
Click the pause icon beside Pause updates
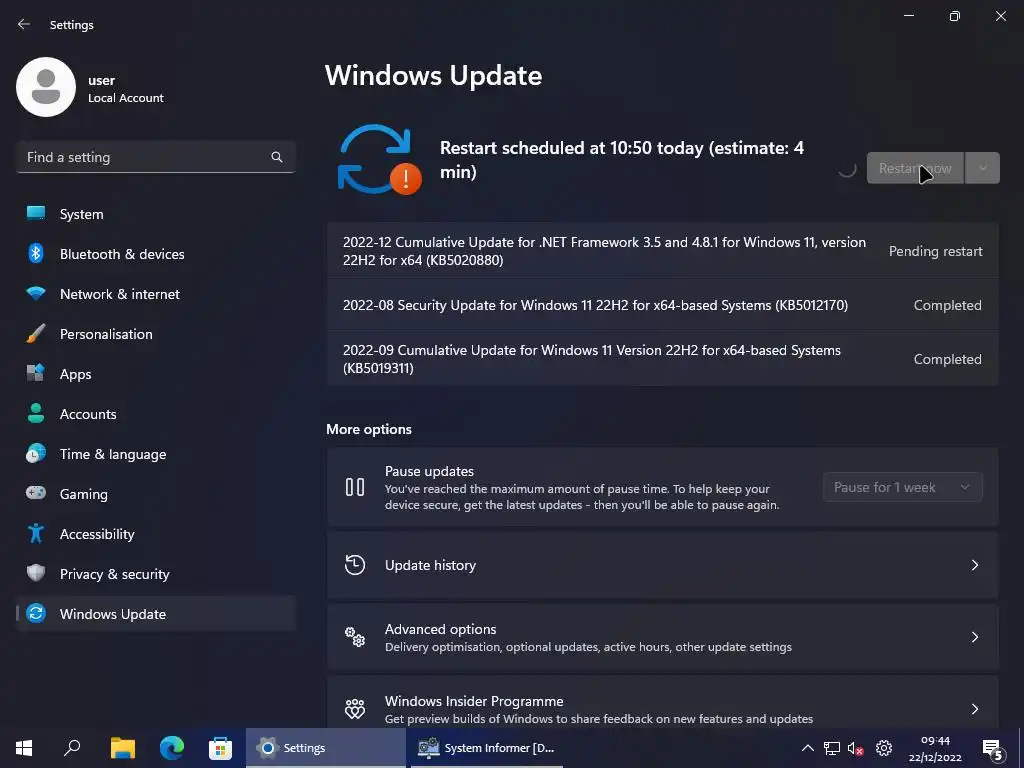pos(355,487)
